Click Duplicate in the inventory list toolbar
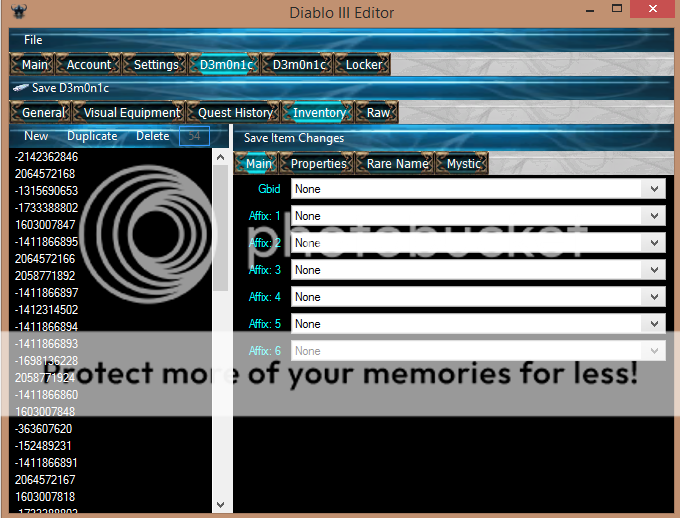Viewport: 680px width, 518px height. [x=92, y=136]
